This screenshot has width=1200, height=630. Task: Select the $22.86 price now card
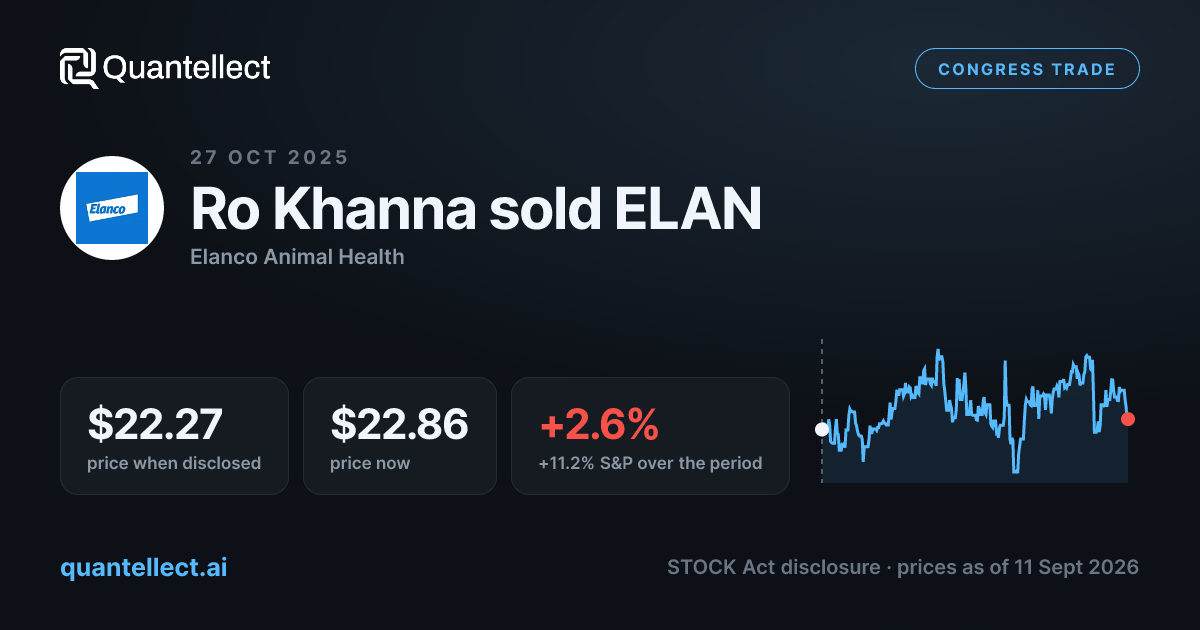point(400,436)
